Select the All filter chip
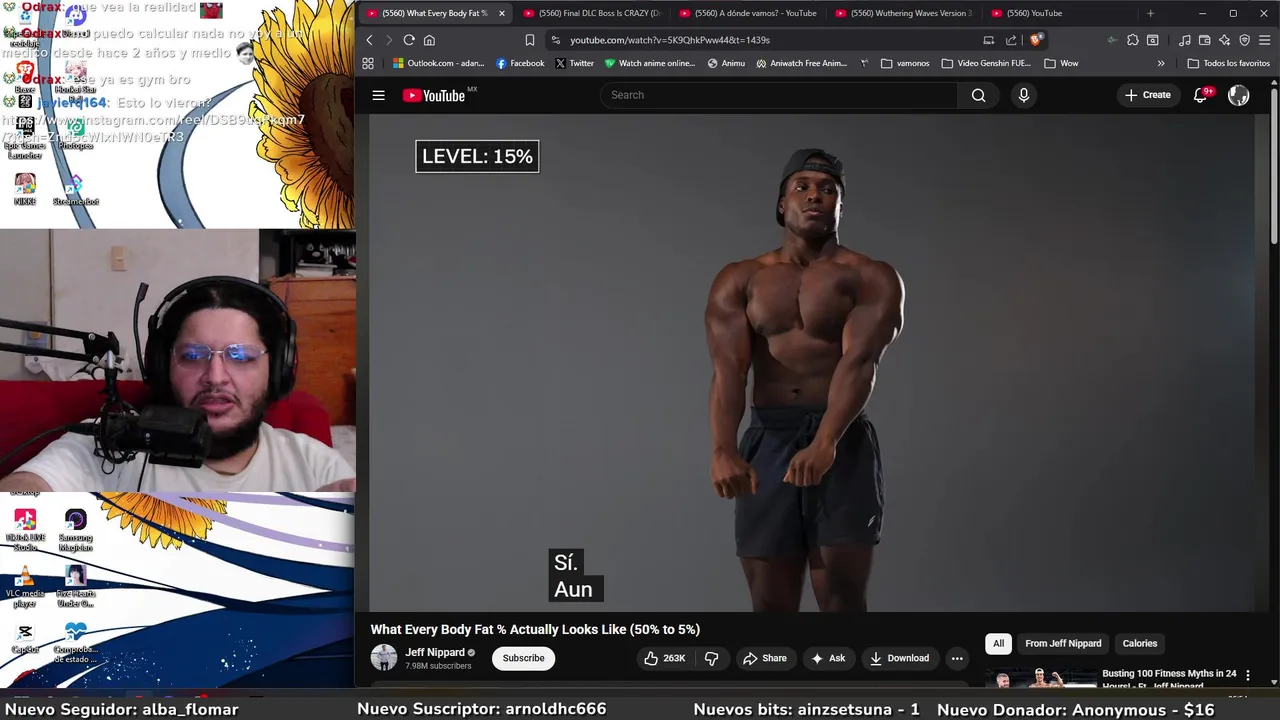Screen dimensions: 1280x720 (x=998, y=643)
